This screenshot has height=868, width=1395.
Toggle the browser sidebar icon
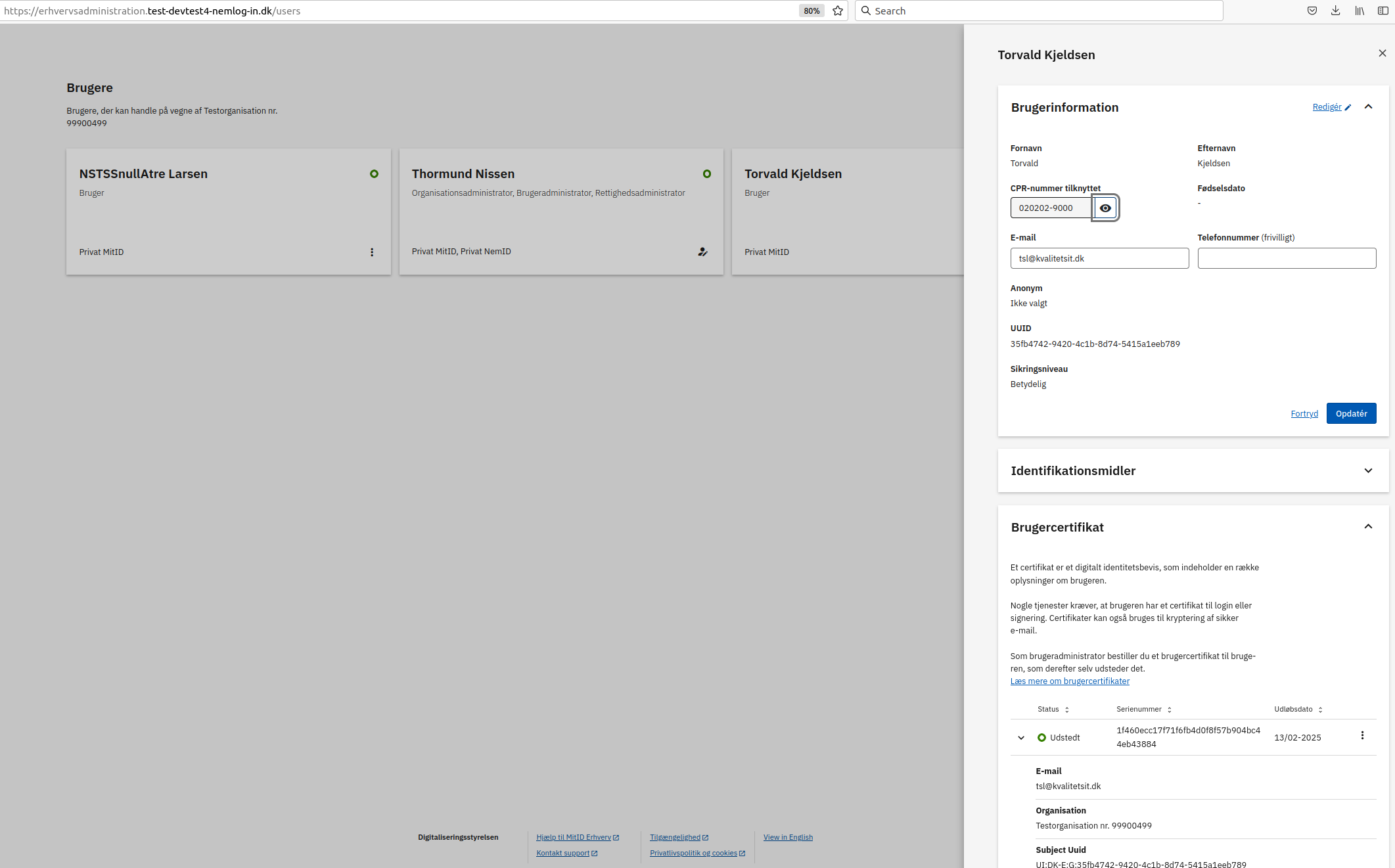(x=1383, y=11)
